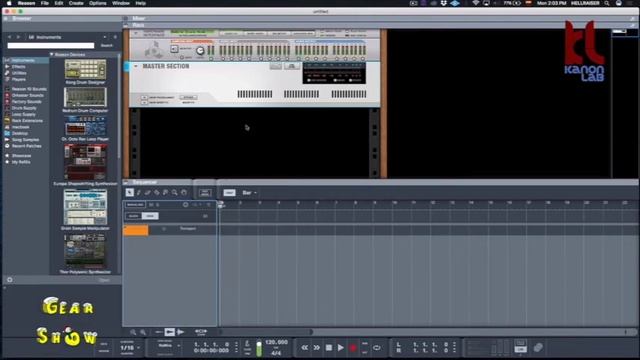This screenshot has width=640, height=360.
Task: Go back in browser navigation
Action: coord(9,37)
